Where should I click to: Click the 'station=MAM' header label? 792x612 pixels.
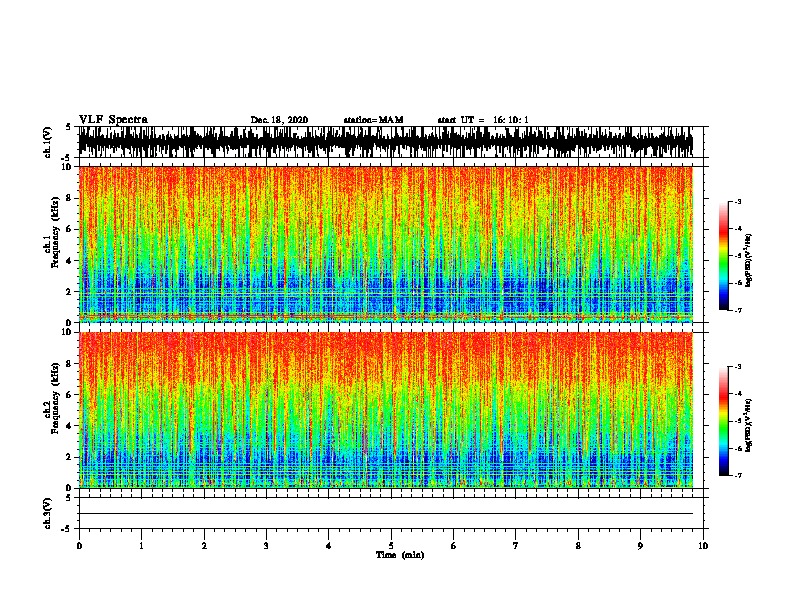pyautogui.click(x=373, y=120)
